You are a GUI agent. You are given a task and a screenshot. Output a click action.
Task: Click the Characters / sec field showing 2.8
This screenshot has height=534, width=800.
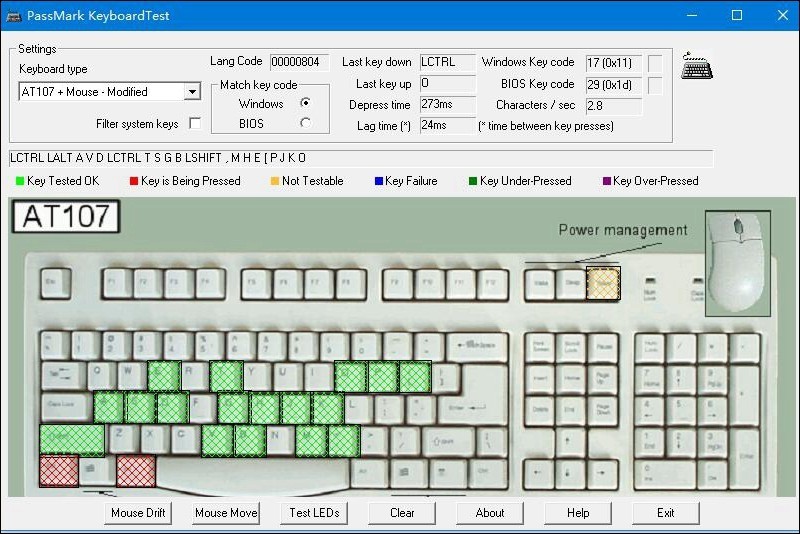point(614,106)
